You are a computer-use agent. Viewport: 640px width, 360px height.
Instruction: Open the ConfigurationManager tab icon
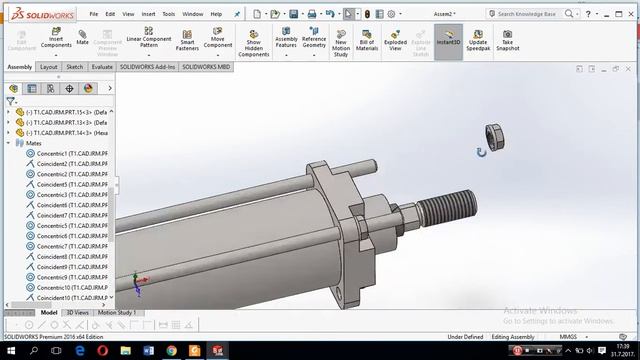pyautogui.click(x=51, y=88)
